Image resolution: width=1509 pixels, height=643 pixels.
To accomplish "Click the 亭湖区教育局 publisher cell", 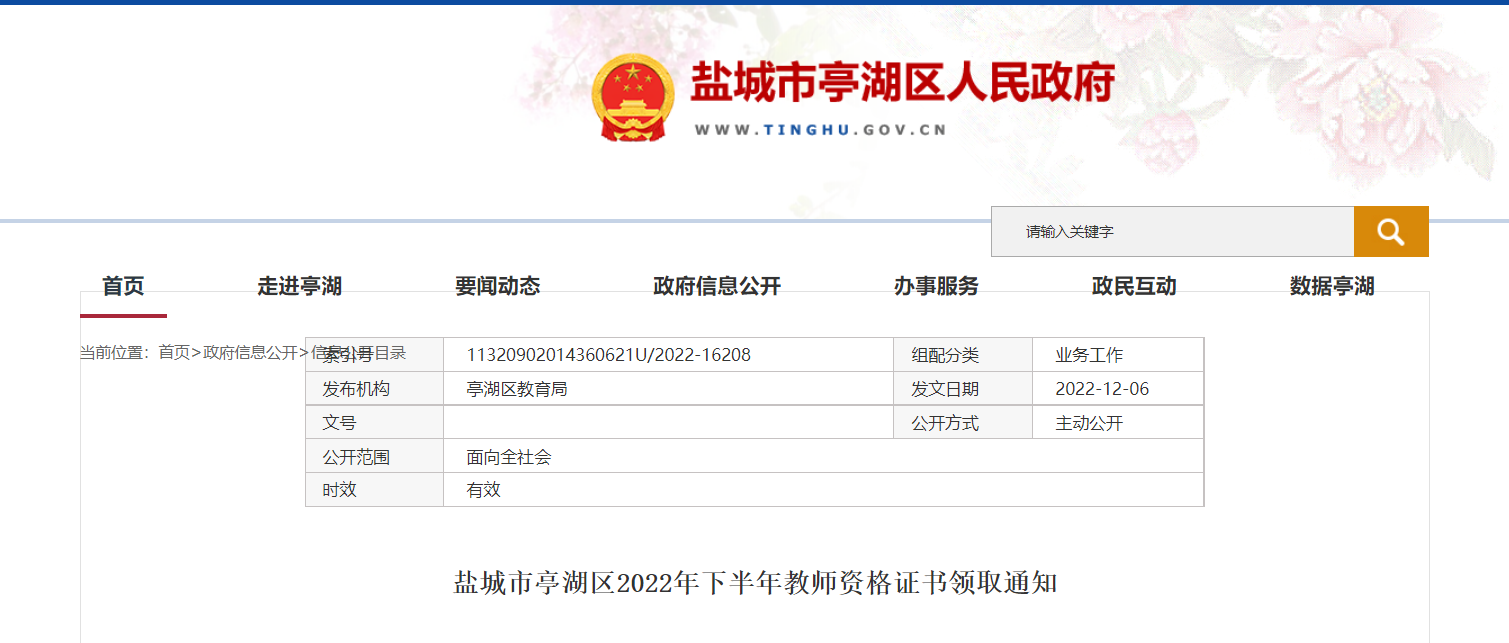I will [668, 389].
